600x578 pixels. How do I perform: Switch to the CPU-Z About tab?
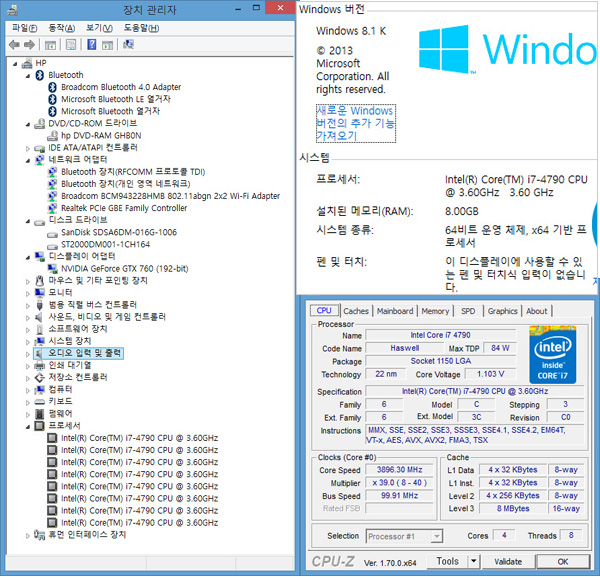pyautogui.click(x=536, y=311)
